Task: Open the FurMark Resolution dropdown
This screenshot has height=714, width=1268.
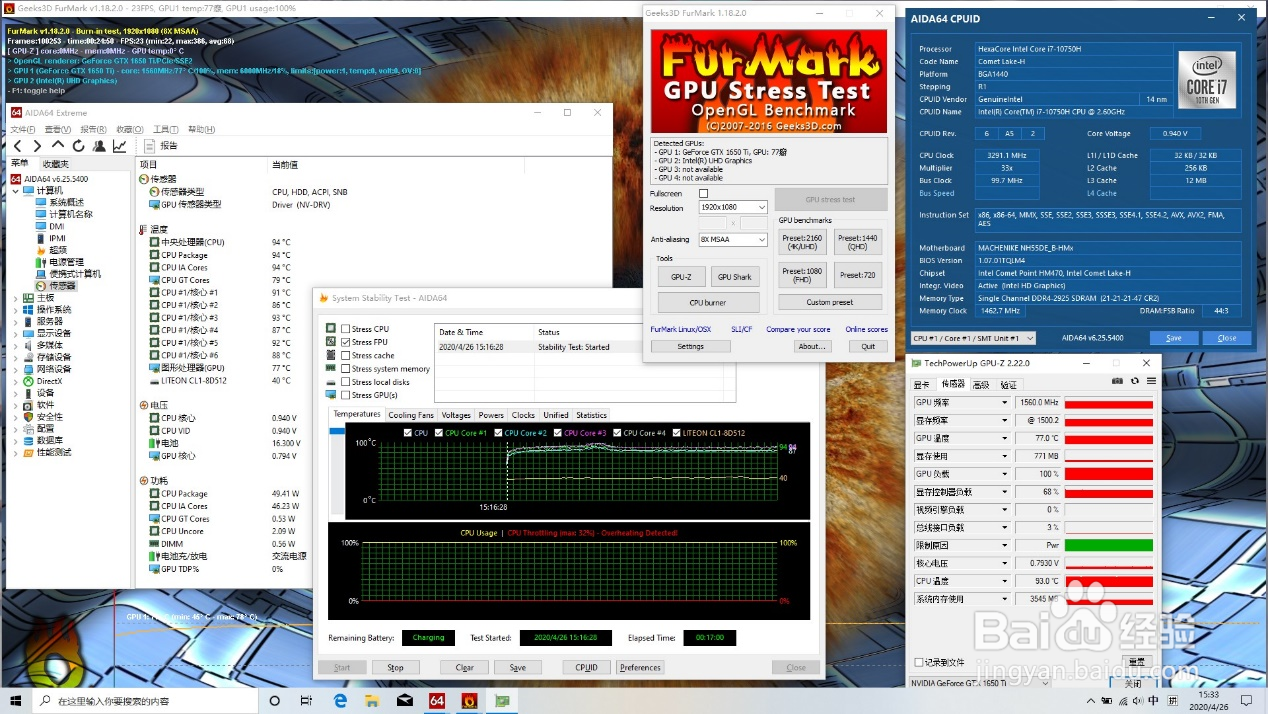Action: click(x=733, y=208)
